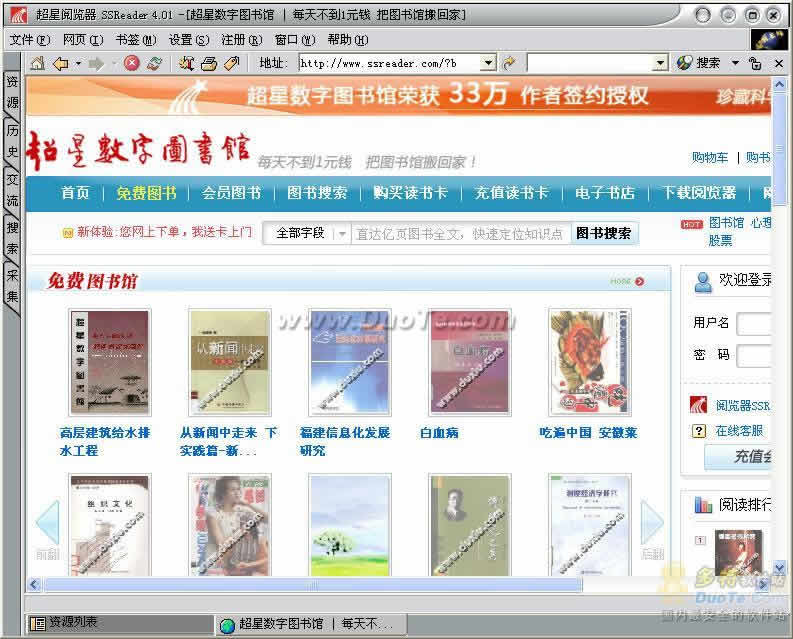Switch to the 采集 side tab

pos(12,286)
